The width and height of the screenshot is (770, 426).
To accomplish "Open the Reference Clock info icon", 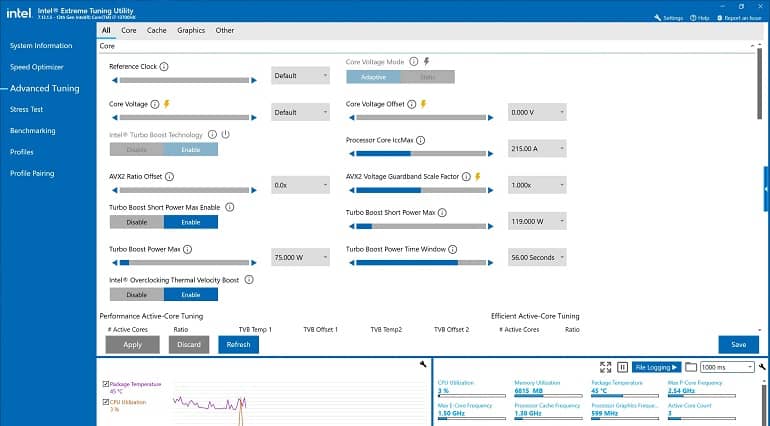I will [x=164, y=67].
